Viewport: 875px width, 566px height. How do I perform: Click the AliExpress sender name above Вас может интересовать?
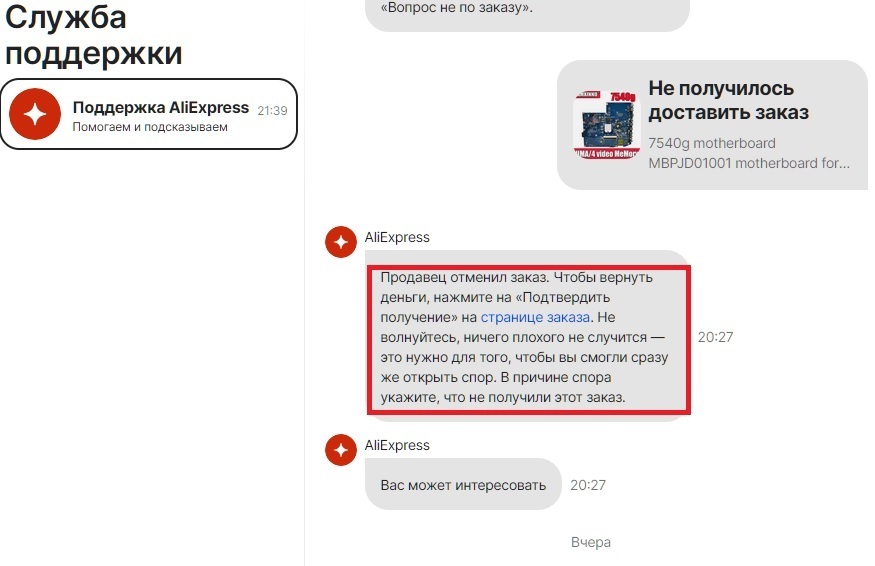[x=397, y=445]
